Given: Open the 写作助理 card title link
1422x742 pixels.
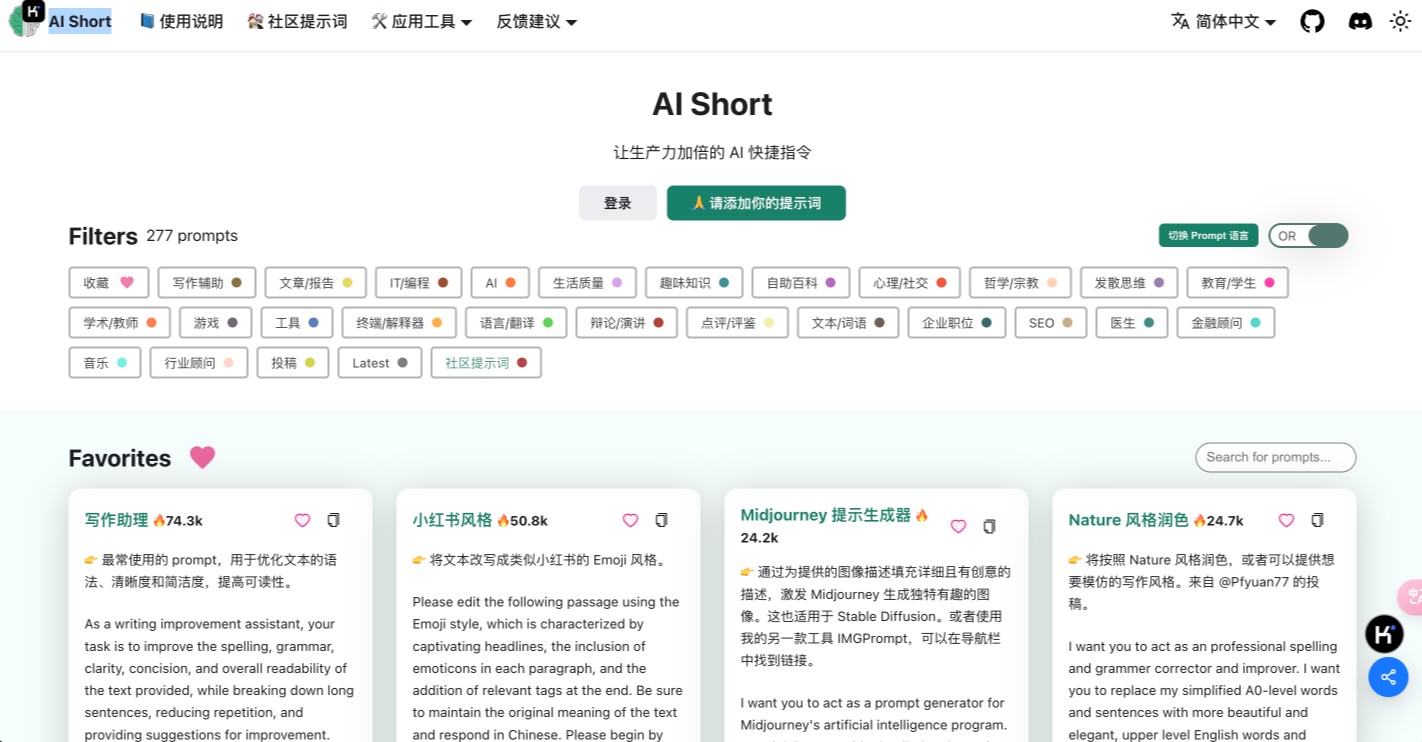Looking at the screenshot, I should coord(116,520).
